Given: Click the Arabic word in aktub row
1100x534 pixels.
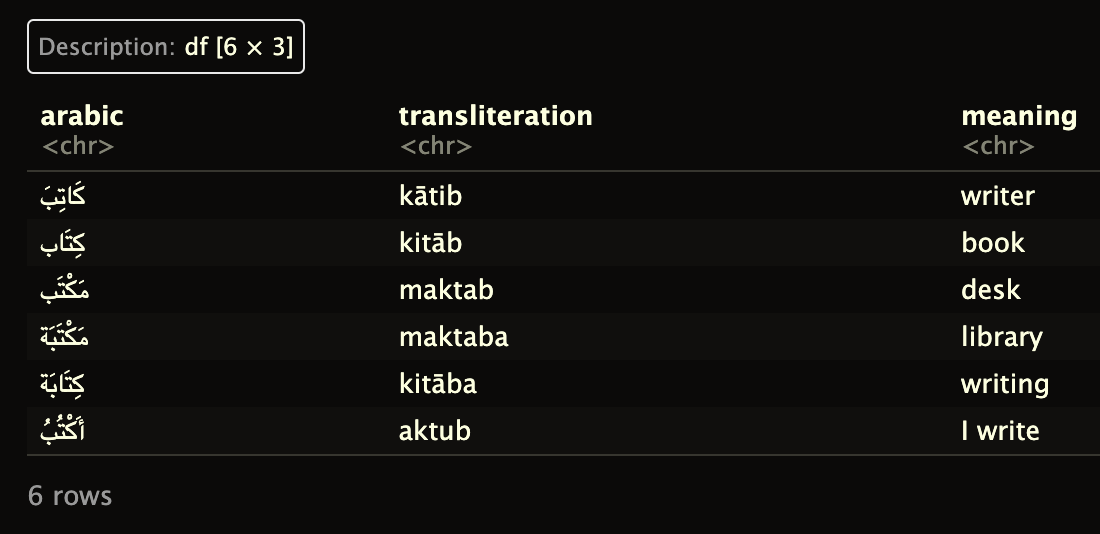Looking at the screenshot, I should [62, 429].
